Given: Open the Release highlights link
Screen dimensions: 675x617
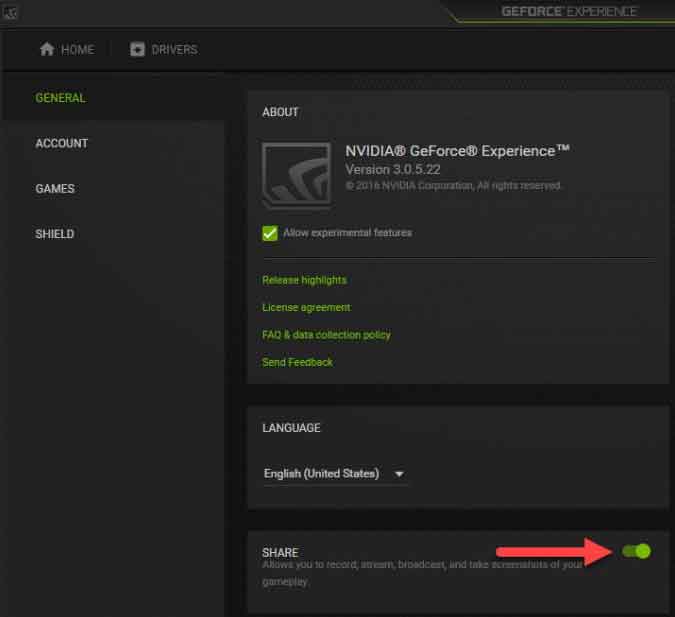Looking at the screenshot, I should coord(304,280).
